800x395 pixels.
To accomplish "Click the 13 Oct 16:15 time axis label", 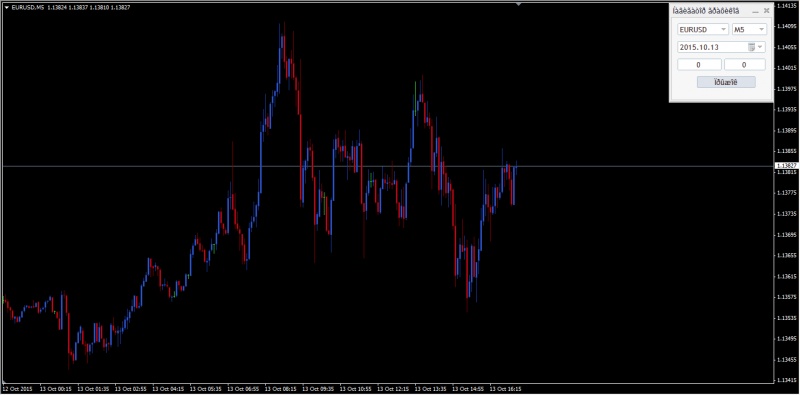I will point(506,389).
